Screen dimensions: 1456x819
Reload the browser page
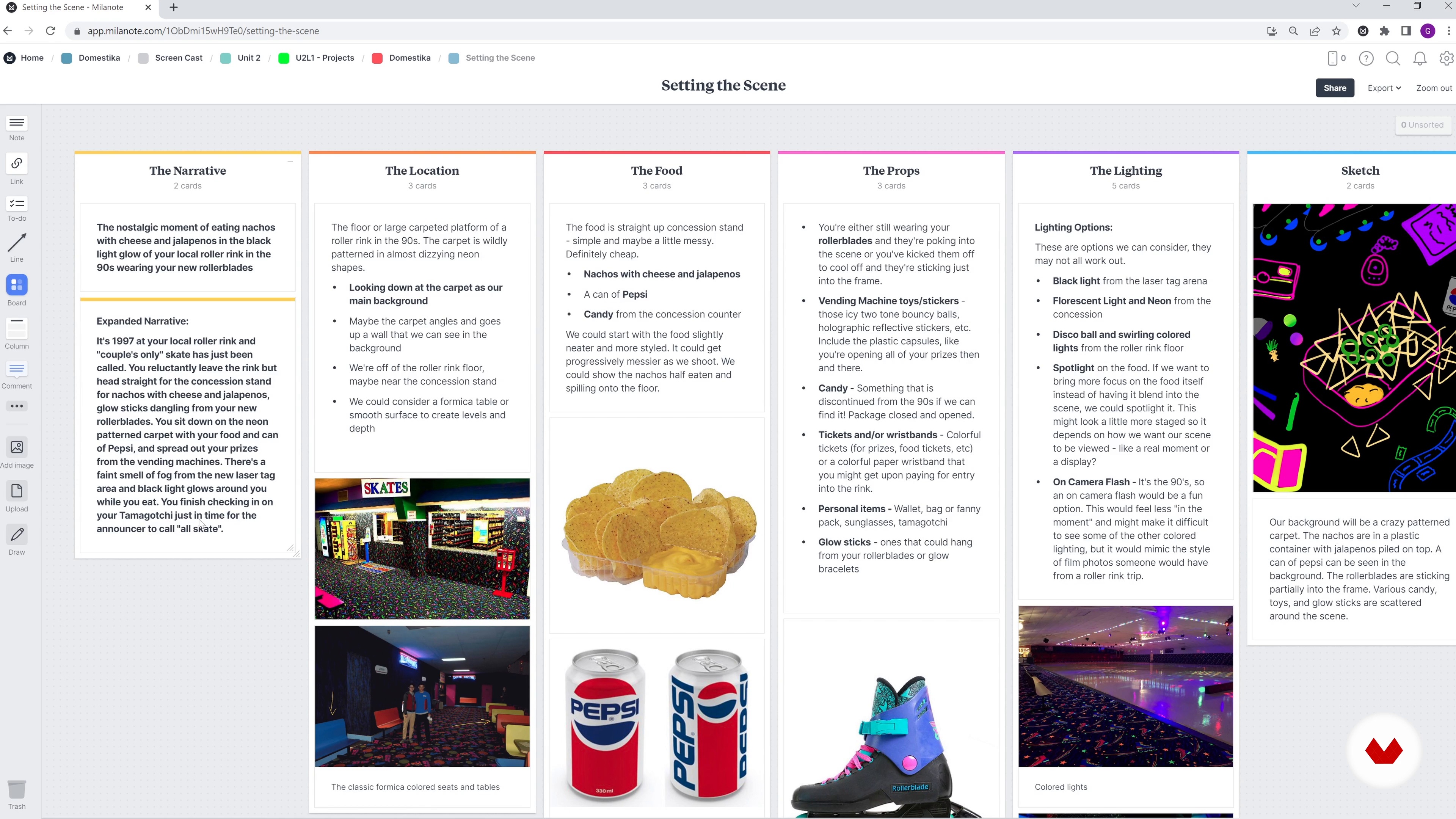(x=50, y=31)
